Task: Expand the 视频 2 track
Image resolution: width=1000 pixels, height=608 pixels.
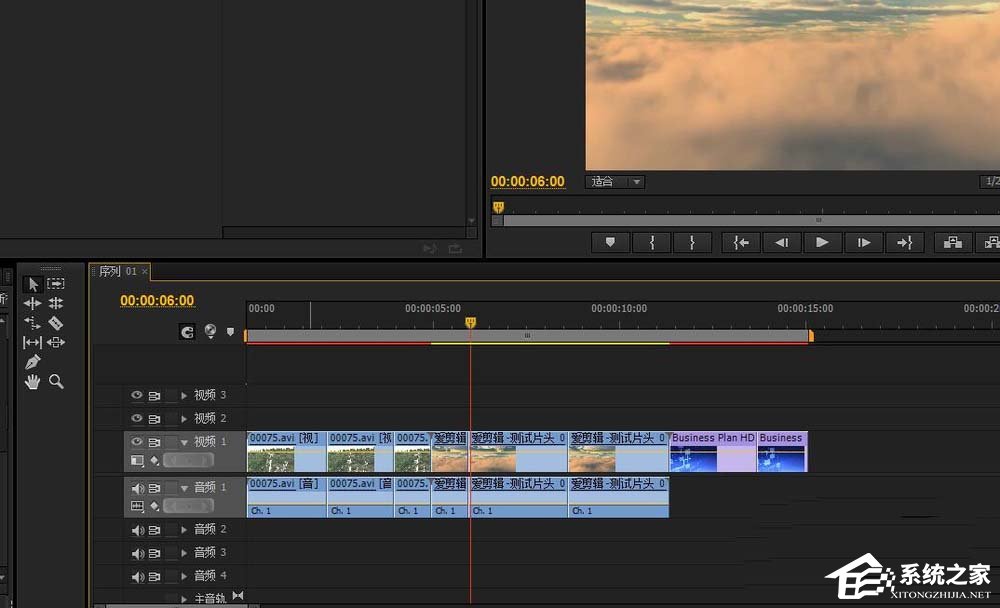Action: pos(184,419)
